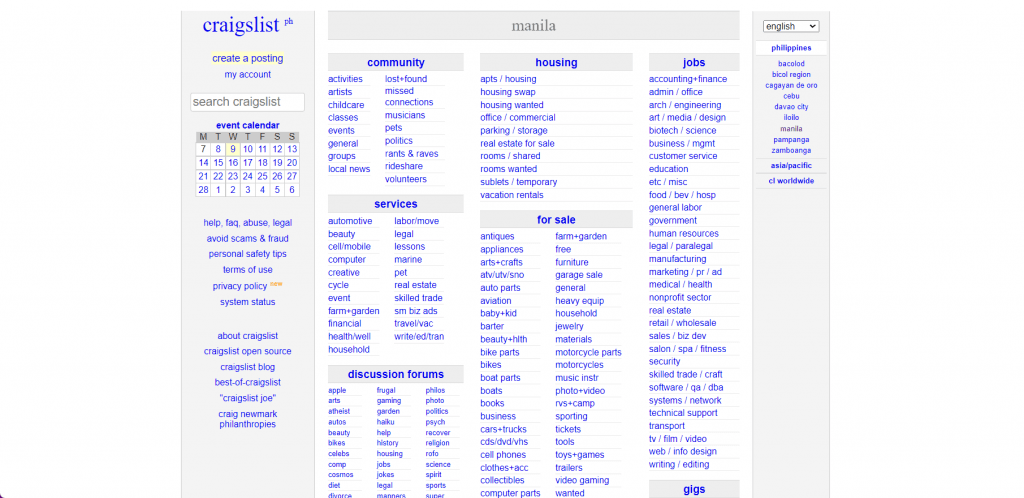Select day 9 in the event calendar
Image resolution: width=1024 pixels, height=498 pixels.
(233, 149)
